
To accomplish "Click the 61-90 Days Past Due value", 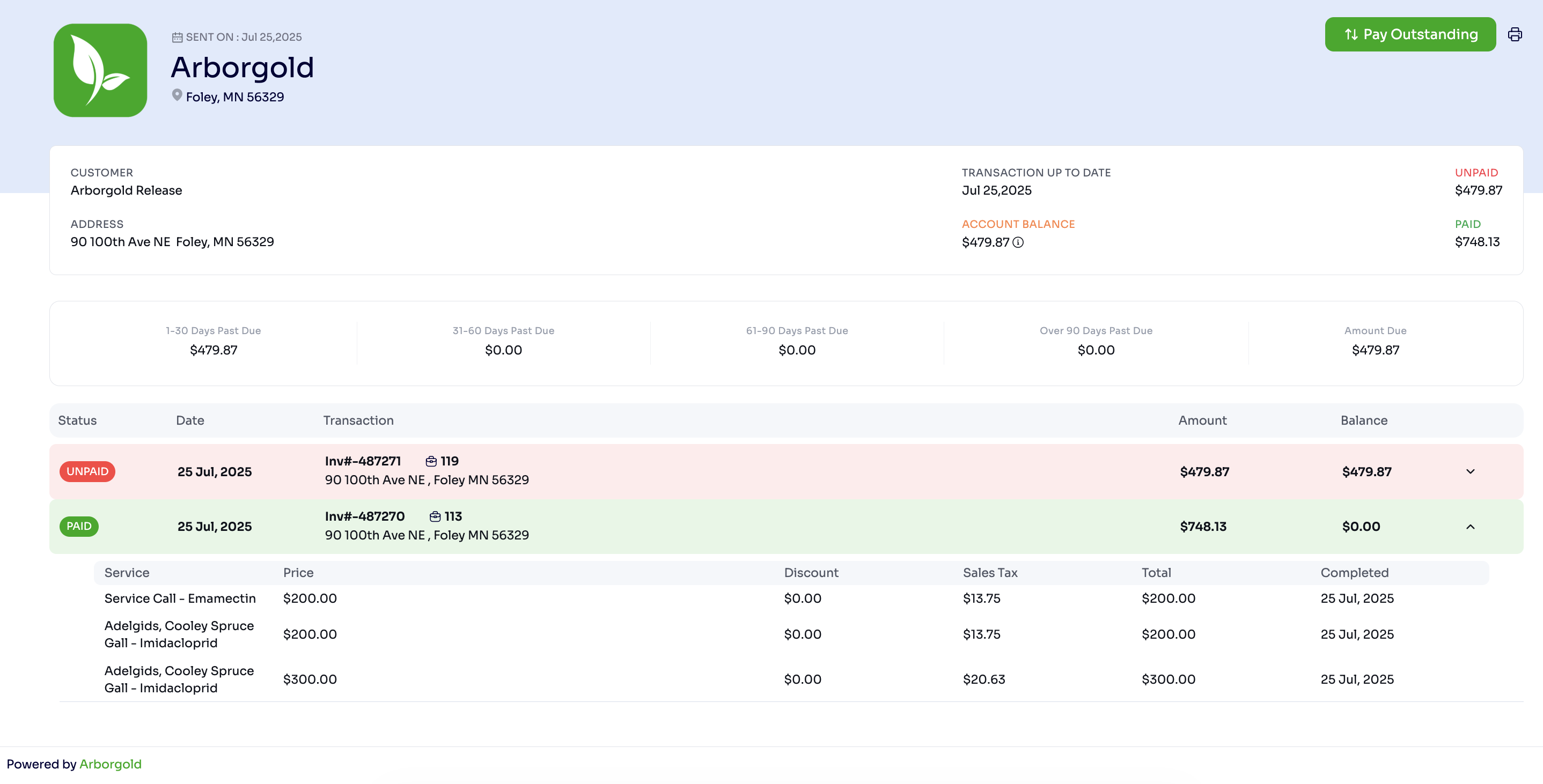I will (797, 350).
